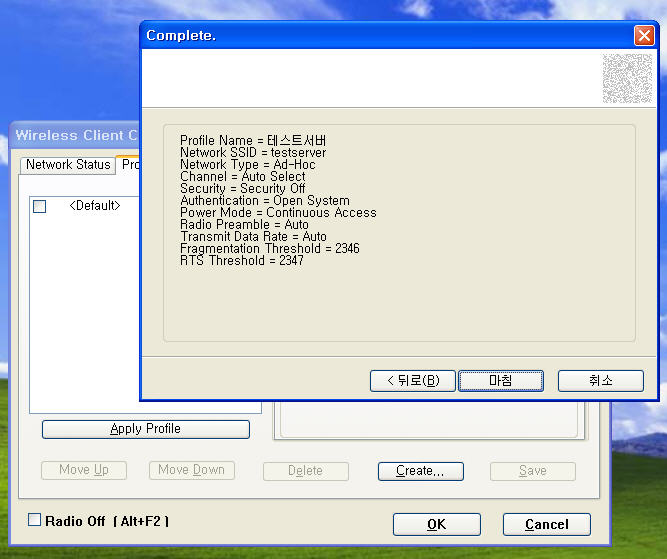Select the <Default> profile entry

95,206
